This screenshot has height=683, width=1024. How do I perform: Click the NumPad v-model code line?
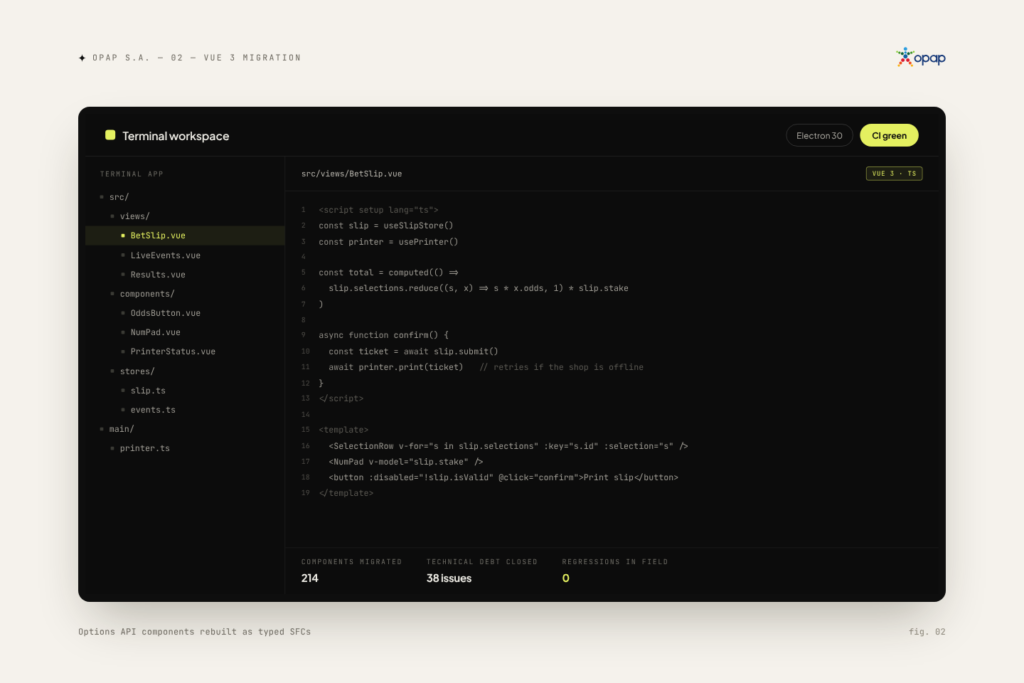(406, 462)
